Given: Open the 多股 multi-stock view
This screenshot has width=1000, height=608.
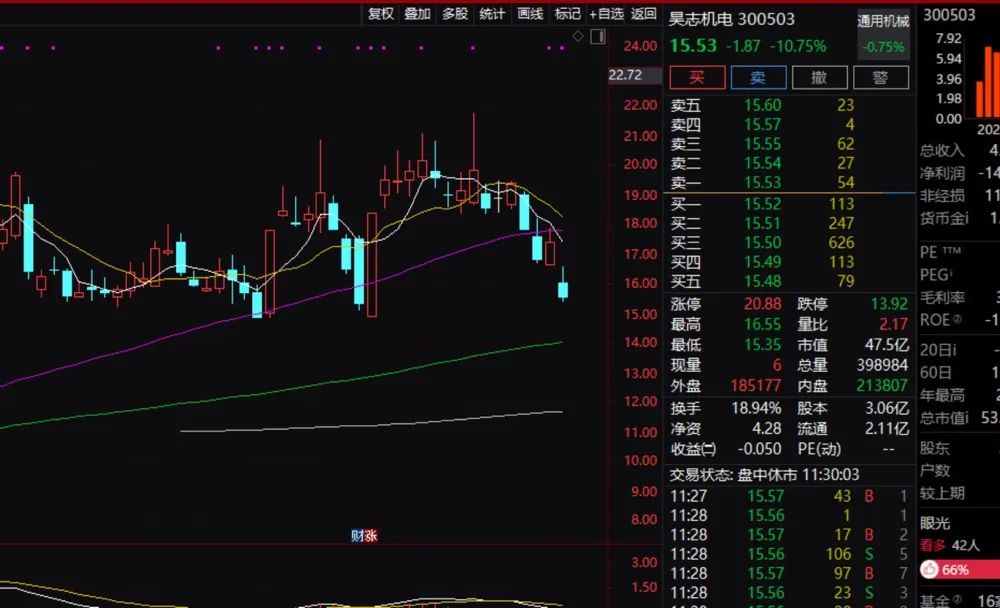Looking at the screenshot, I should pos(455,13).
